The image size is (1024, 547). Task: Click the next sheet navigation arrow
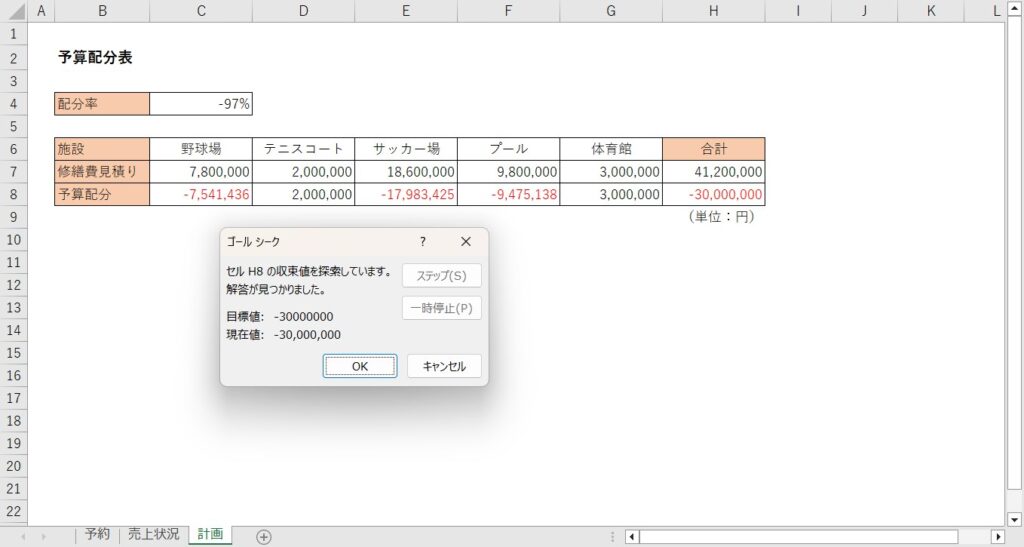pyautogui.click(x=43, y=537)
